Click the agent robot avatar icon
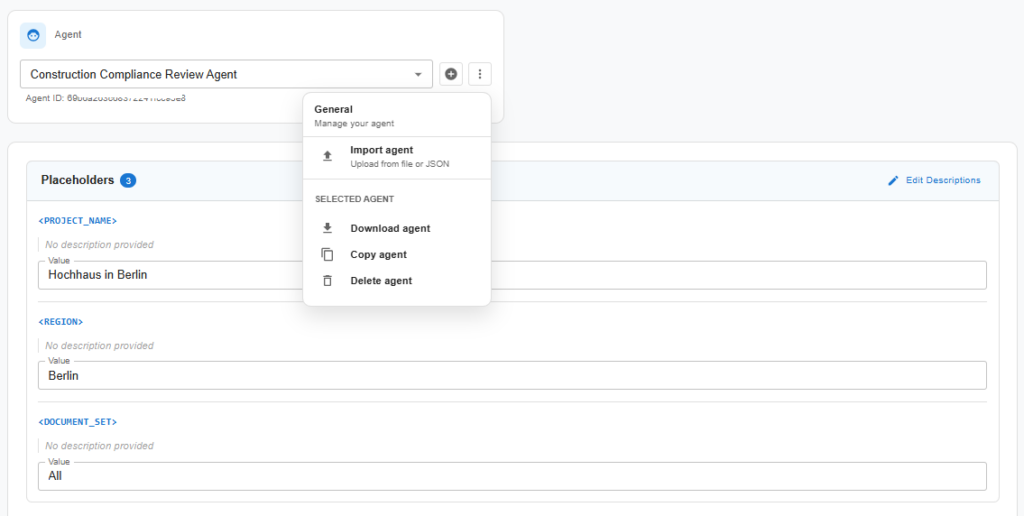This screenshot has width=1024, height=516. (33, 35)
